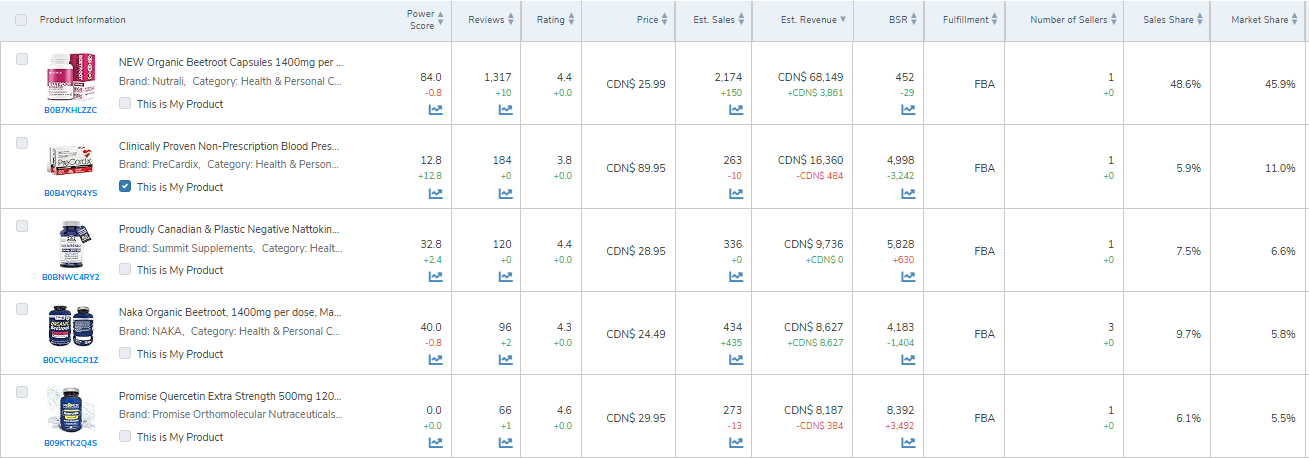Open ASIN link B0B7KHLZZC

pos(71,110)
